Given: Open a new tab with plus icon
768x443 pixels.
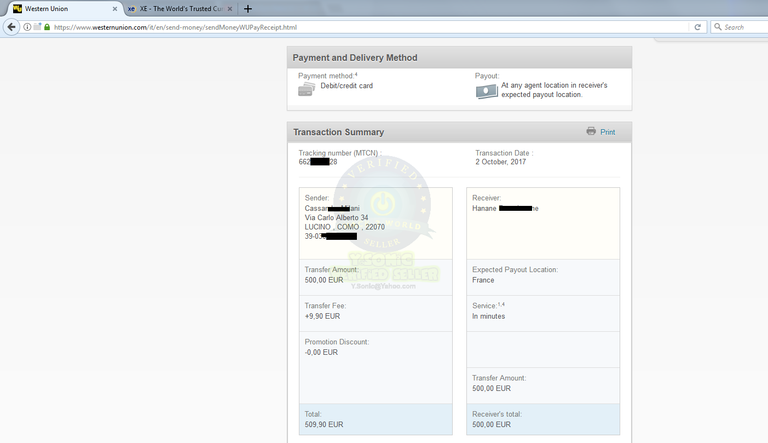Looking at the screenshot, I should click(248, 8).
